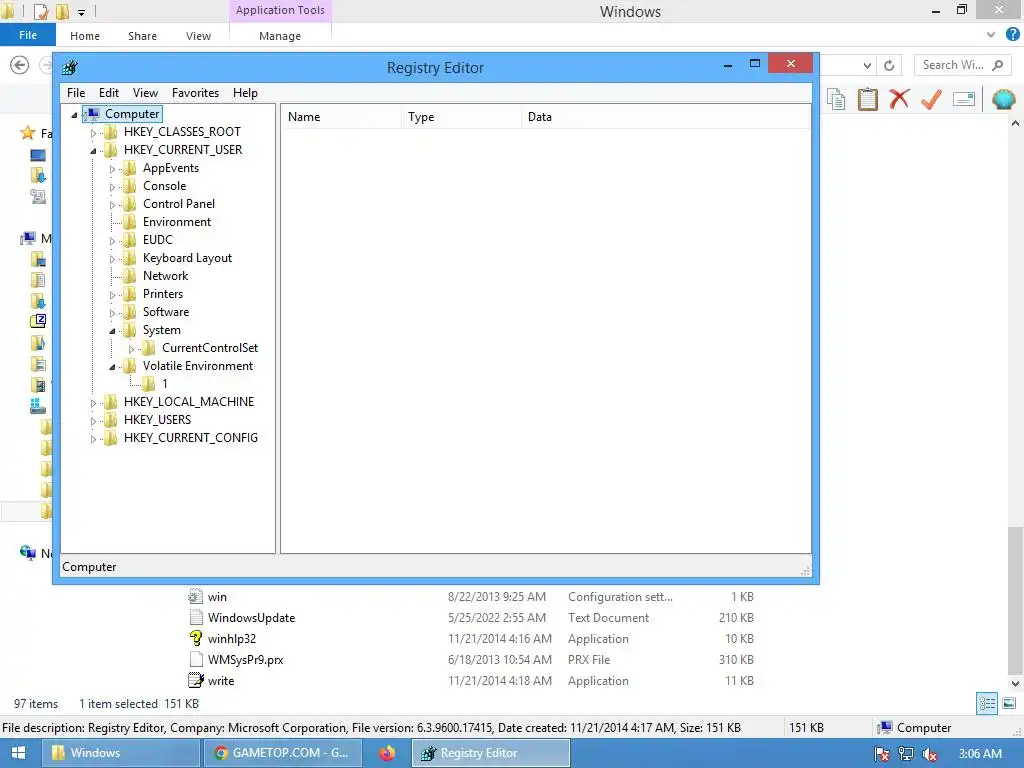Click the muted speaker tray icon

pyautogui.click(x=930, y=754)
